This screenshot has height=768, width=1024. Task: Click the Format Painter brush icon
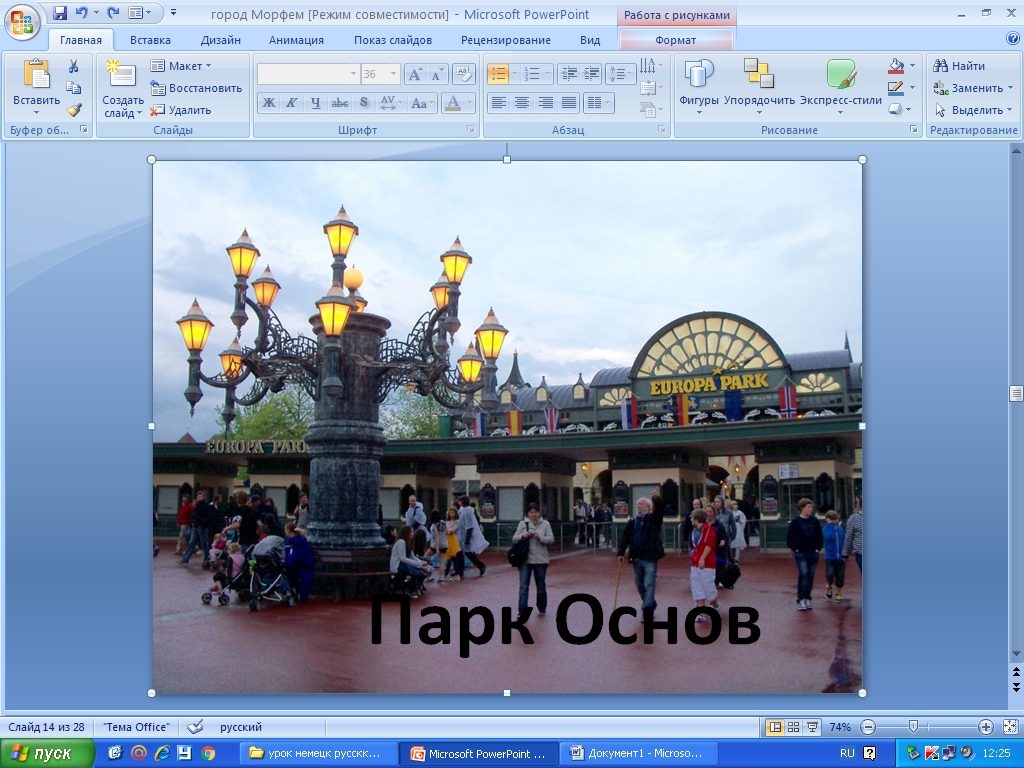point(73,110)
